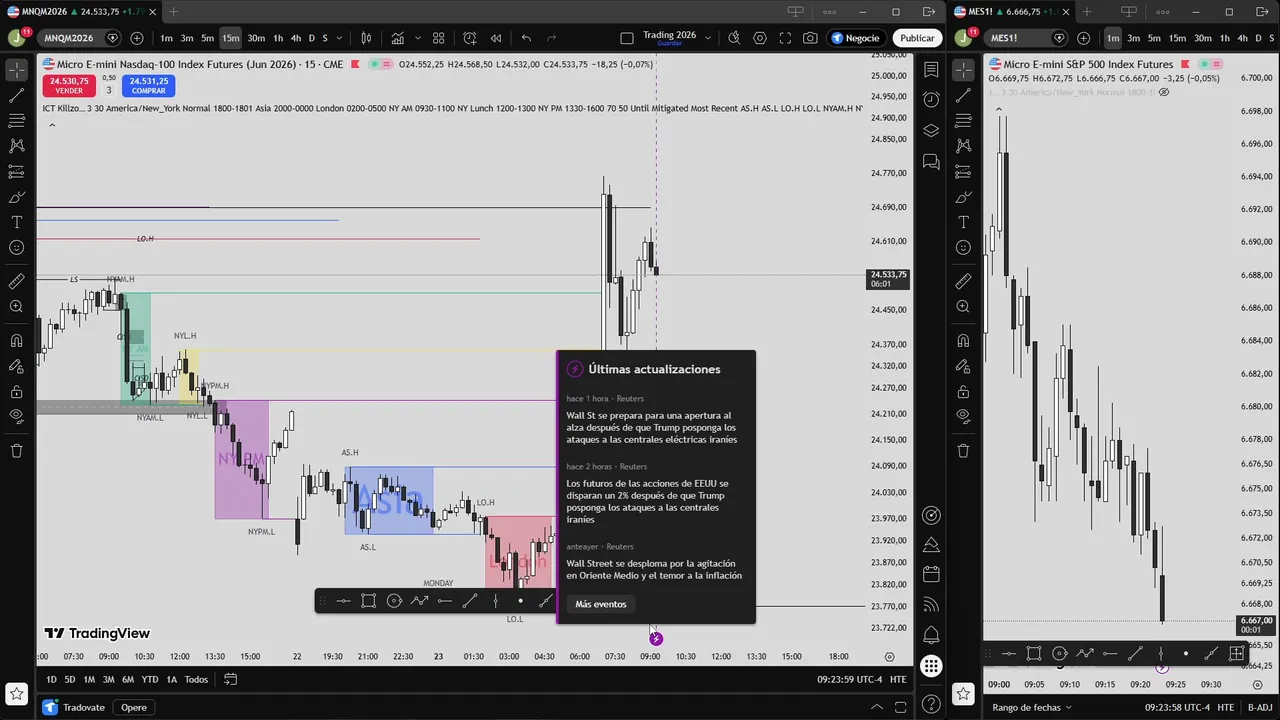Image resolution: width=1280 pixels, height=720 pixels.
Task: Click the order quantity field showing 3
Action: pos(109,90)
